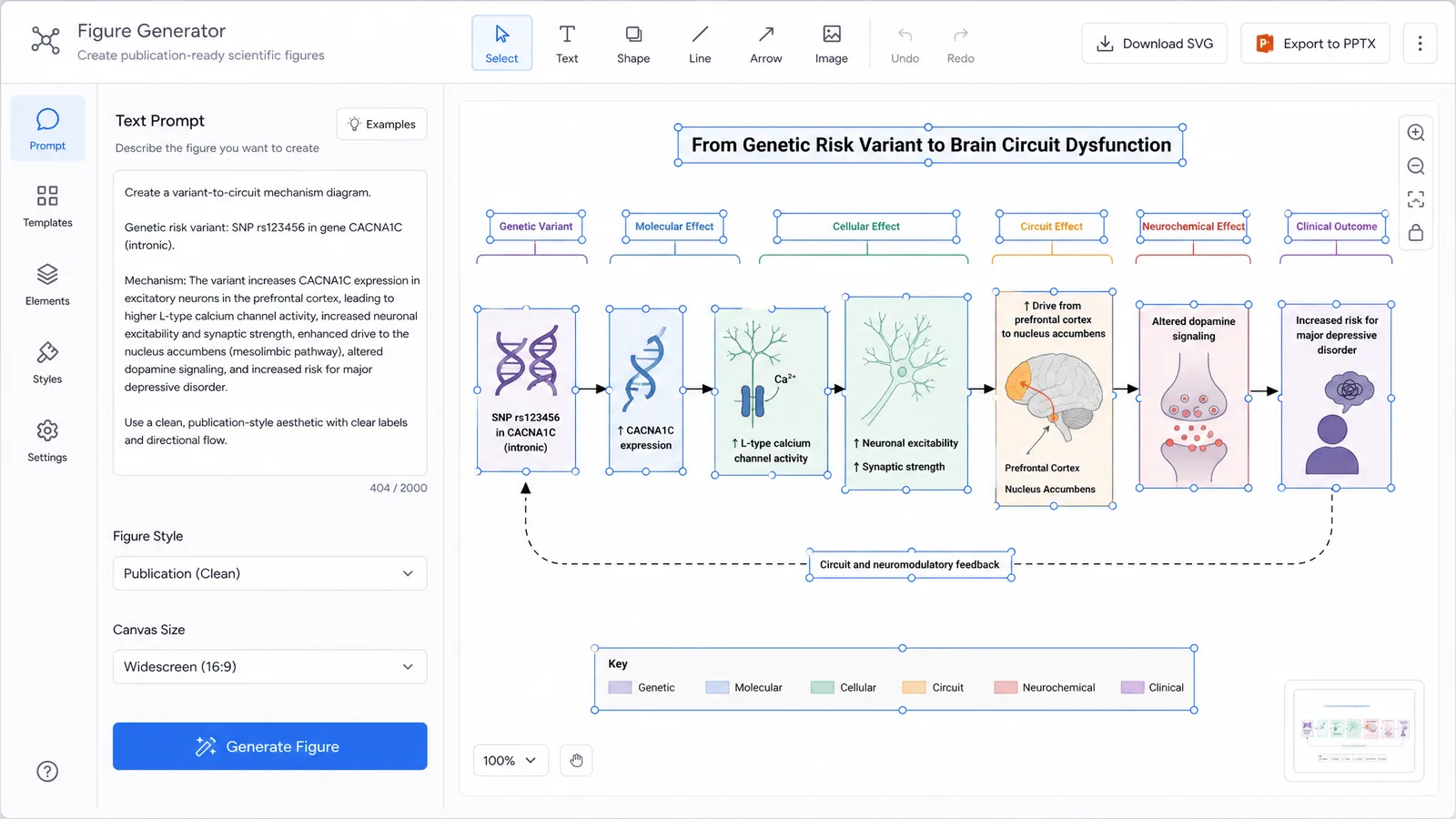Viewport: 1456px width, 819px height.
Task: Click the synapse dopamine illustration
Action: point(1193,416)
